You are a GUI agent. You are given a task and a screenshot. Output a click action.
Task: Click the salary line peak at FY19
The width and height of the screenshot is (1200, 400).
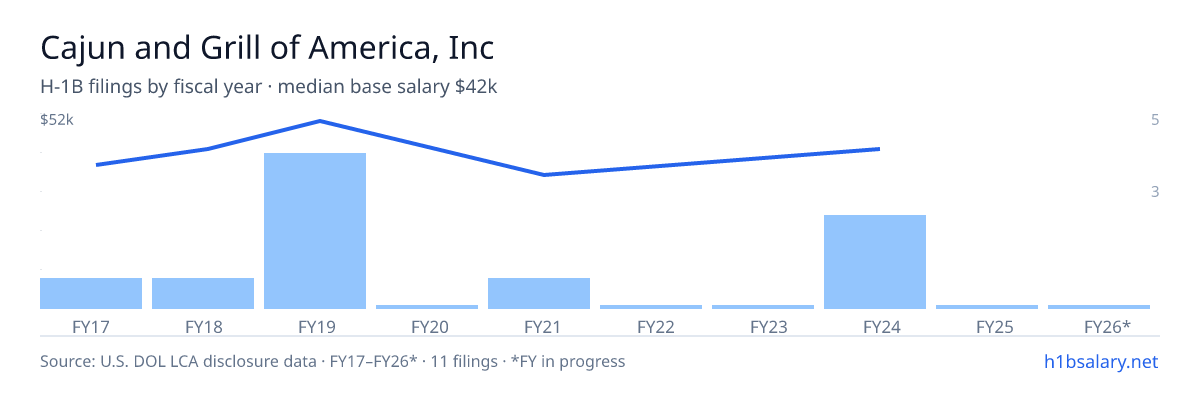[319, 121]
